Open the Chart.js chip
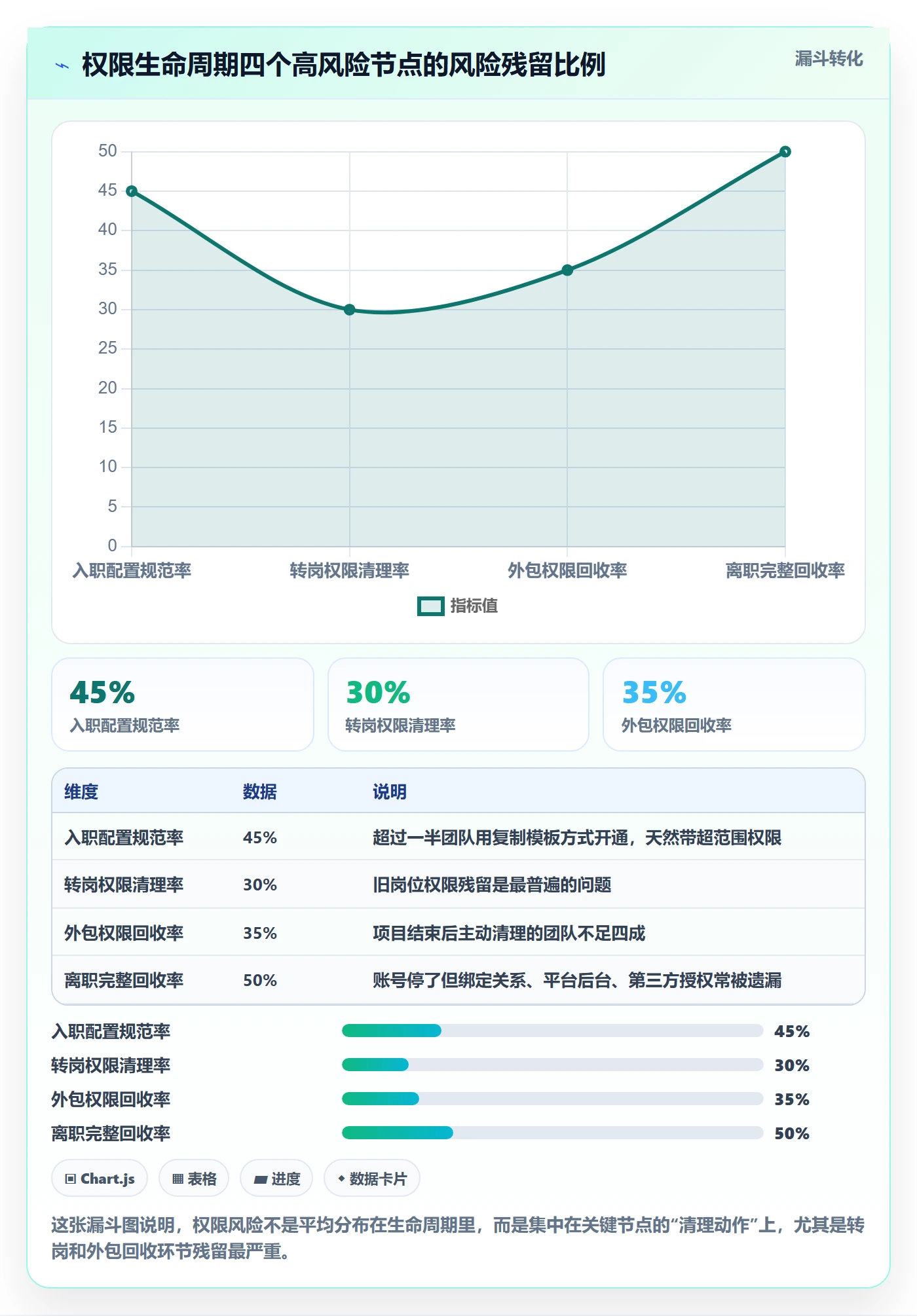 tap(100, 1179)
